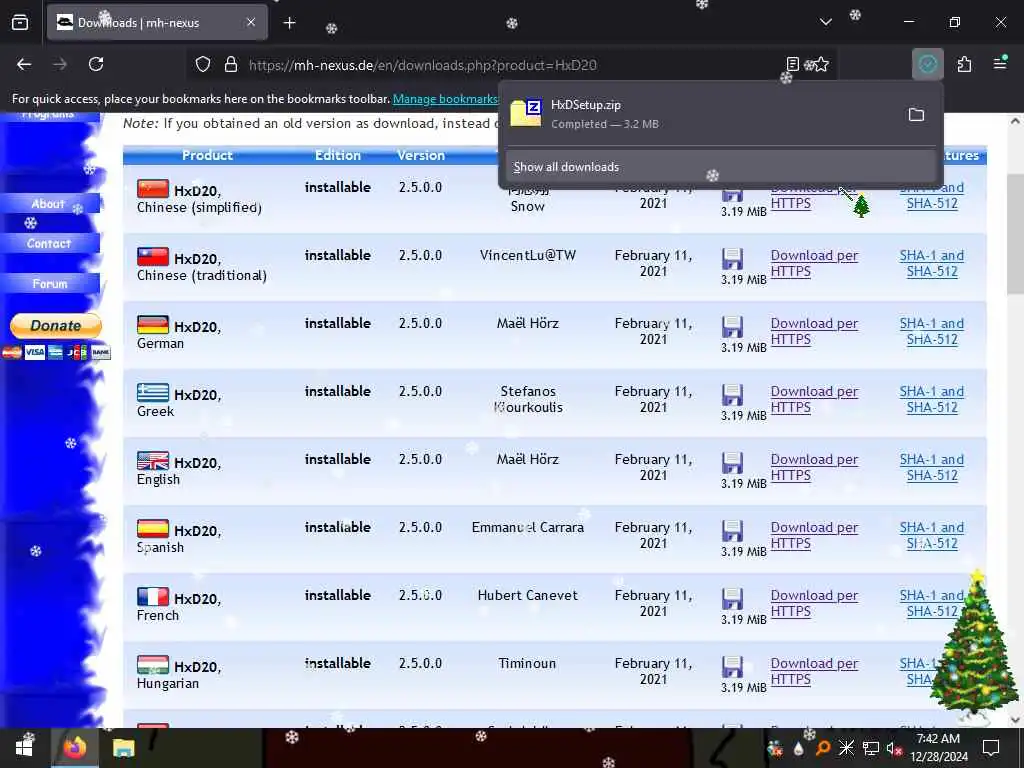This screenshot has height=768, width=1024.
Task: Click the German flag icon
Action: point(153,325)
